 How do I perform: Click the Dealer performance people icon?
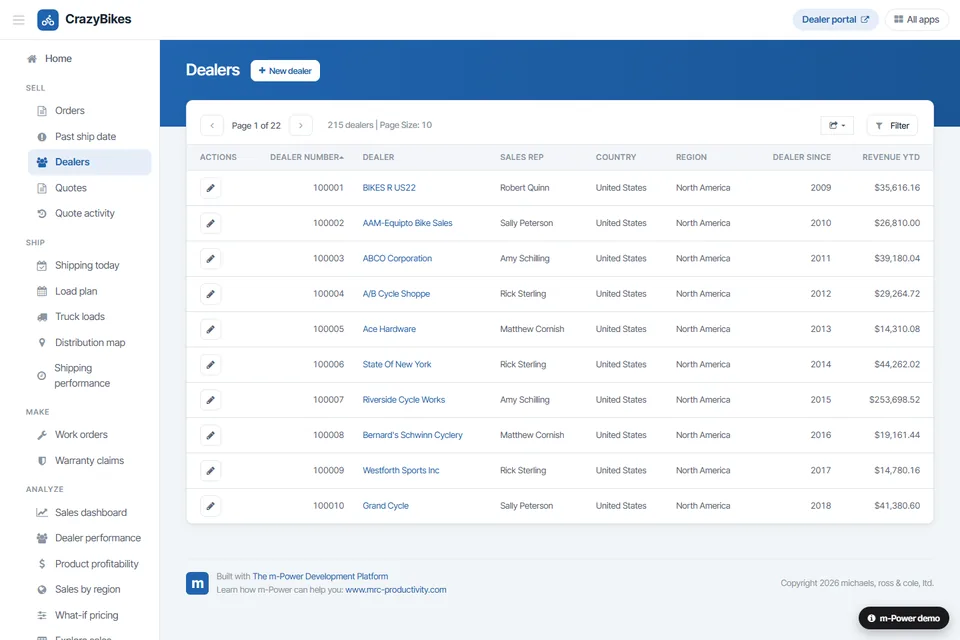(x=42, y=538)
